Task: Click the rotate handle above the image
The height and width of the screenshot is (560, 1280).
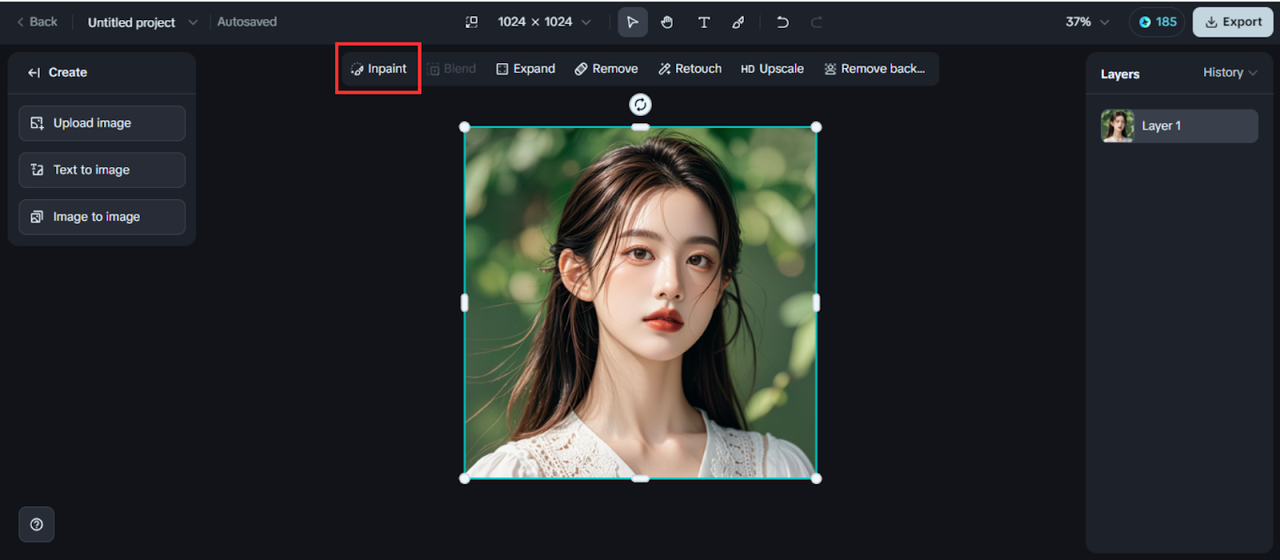Action: pos(640,104)
